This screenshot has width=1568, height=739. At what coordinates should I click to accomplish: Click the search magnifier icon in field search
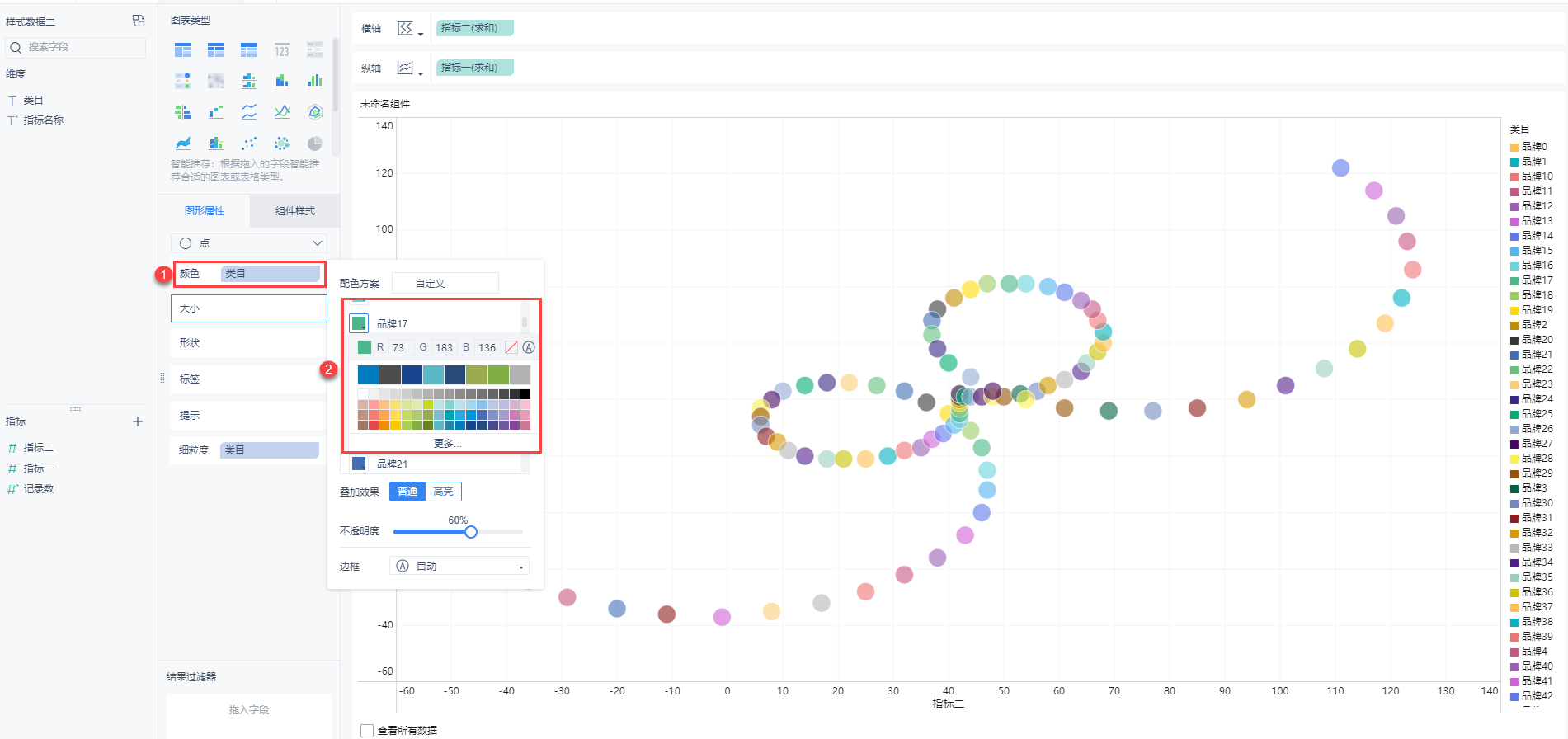pyautogui.click(x=16, y=48)
